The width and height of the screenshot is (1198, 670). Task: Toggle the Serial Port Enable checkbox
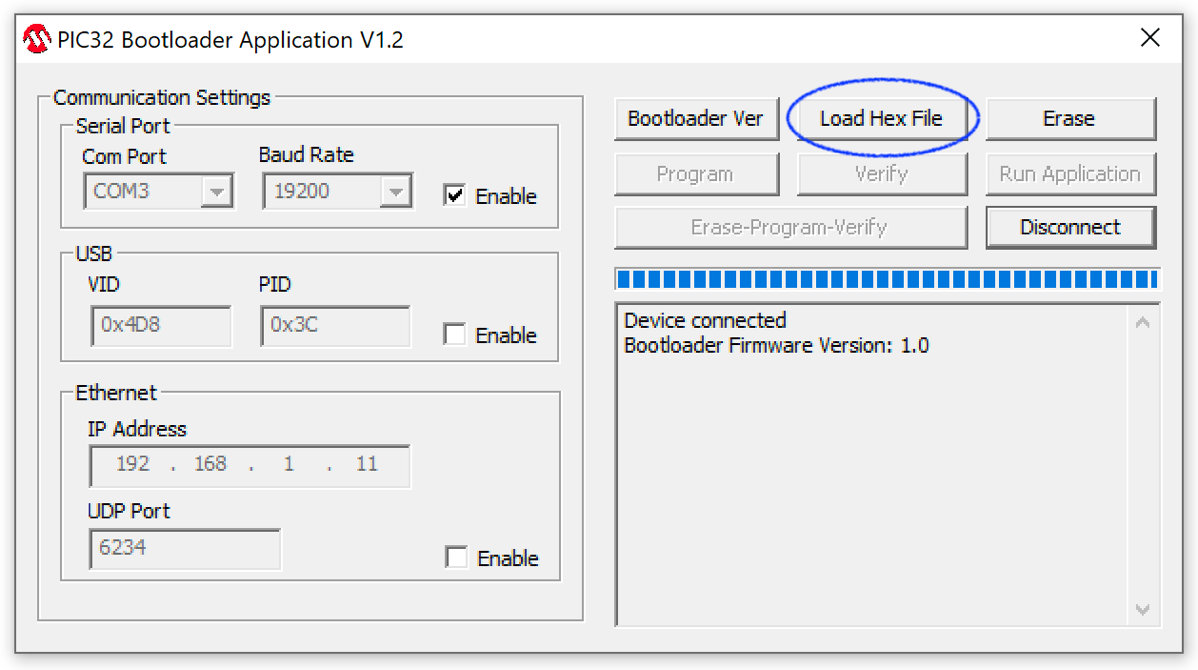pos(455,195)
